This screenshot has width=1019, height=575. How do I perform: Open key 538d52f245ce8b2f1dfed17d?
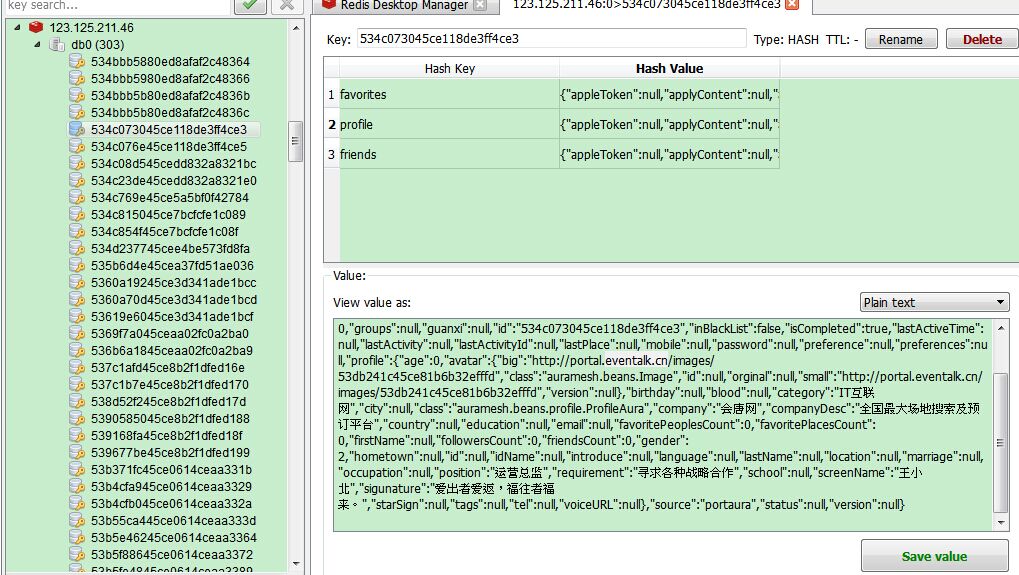click(168, 402)
